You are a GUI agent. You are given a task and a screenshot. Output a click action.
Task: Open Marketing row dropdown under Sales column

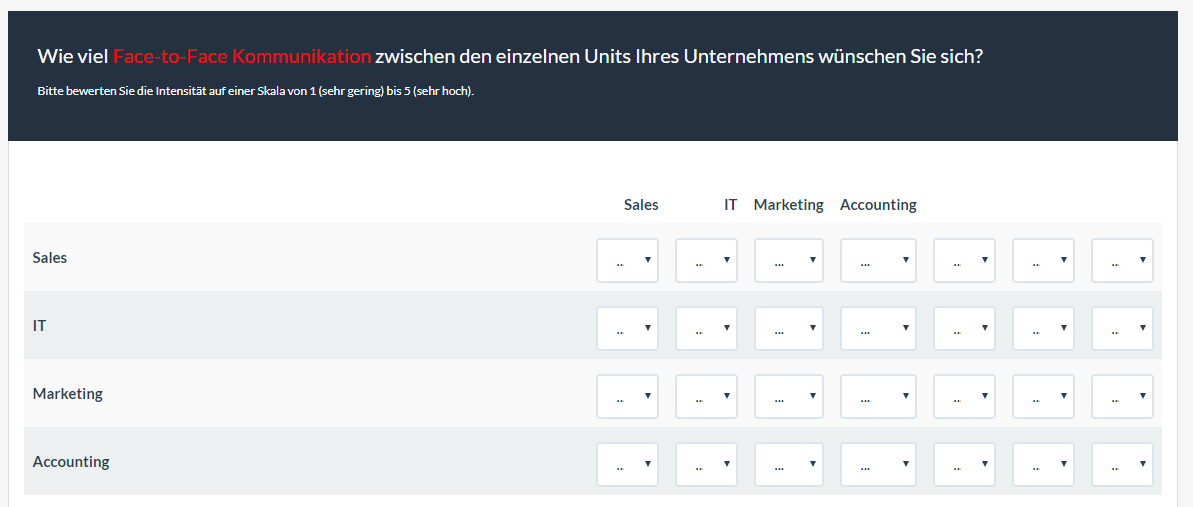[627, 396]
